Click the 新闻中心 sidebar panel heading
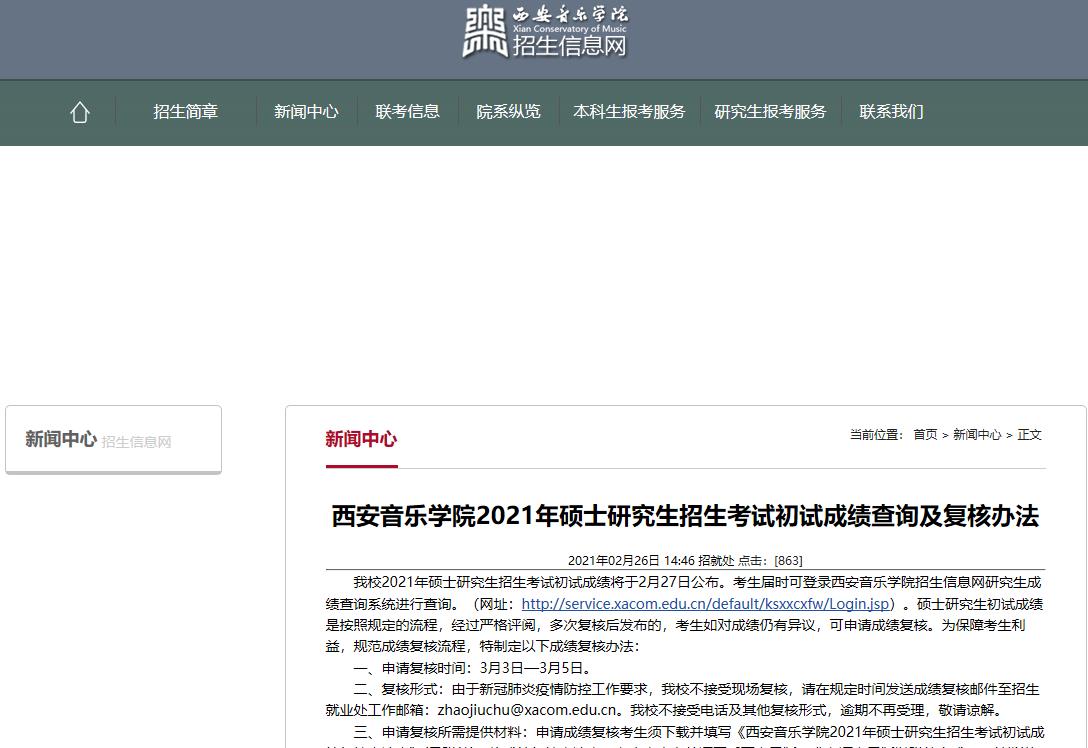Image resolution: width=1088 pixels, height=748 pixels. [x=61, y=440]
